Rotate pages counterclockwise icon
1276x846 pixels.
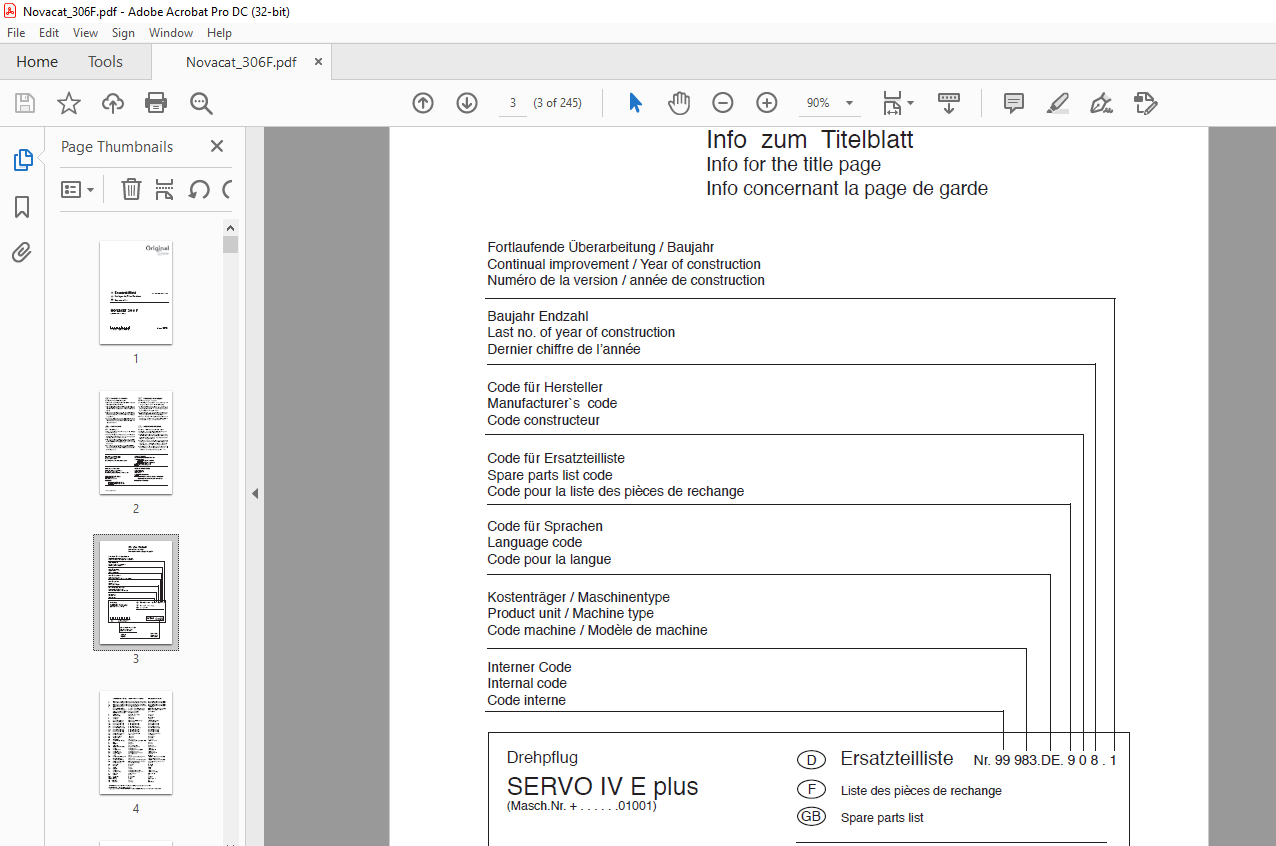click(198, 189)
